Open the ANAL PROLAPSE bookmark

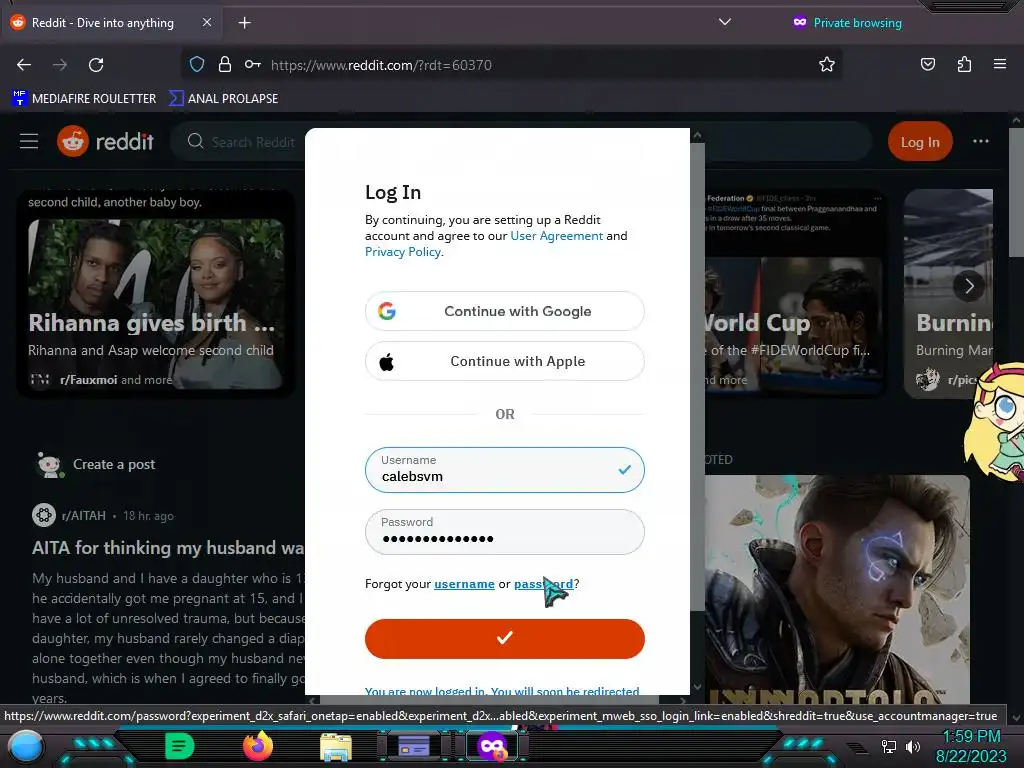click(x=223, y=99)
